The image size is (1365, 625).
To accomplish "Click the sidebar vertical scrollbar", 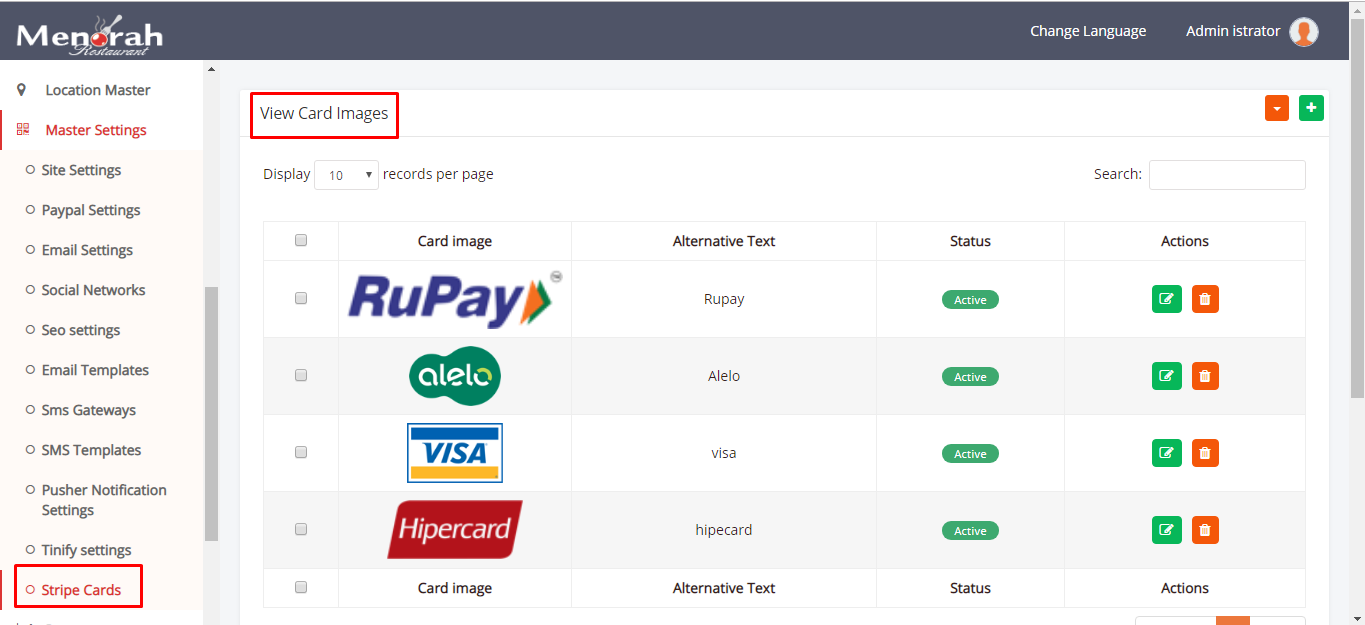I will pos(211,412).
